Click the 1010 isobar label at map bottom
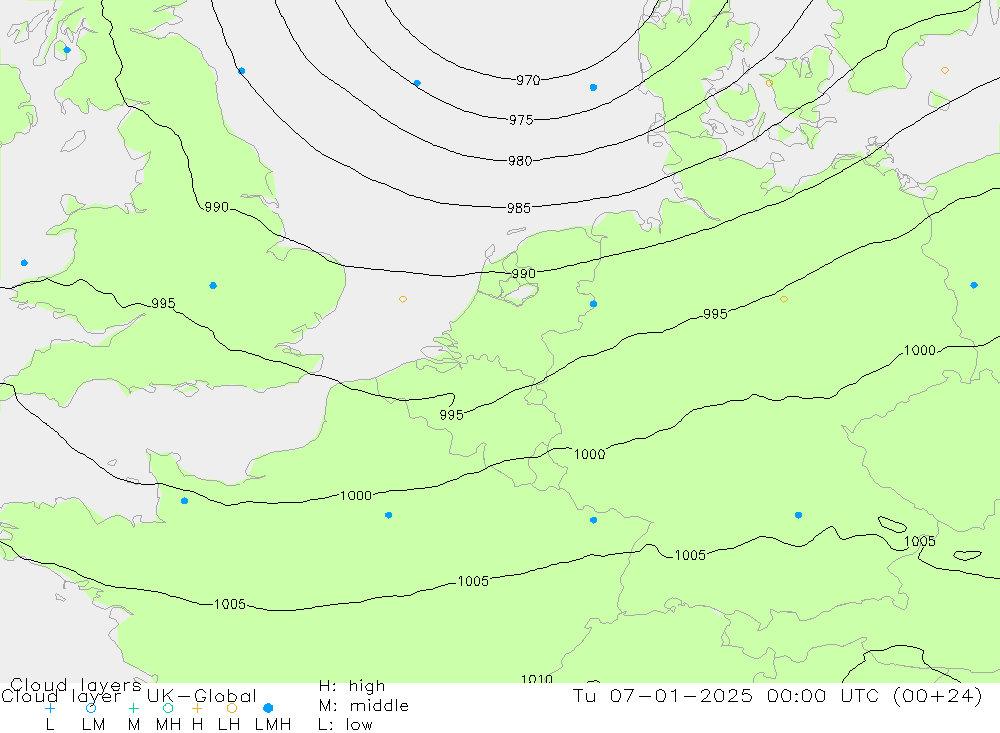 point(536,679)
